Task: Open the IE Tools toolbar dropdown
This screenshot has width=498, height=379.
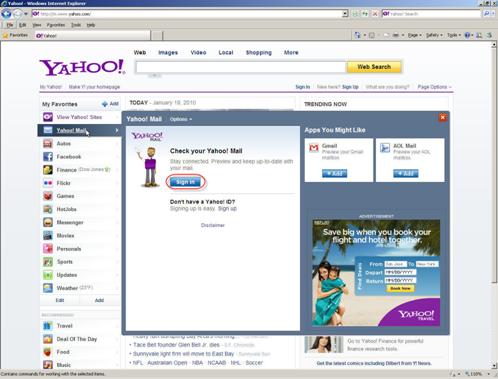Action: (454, 35)
